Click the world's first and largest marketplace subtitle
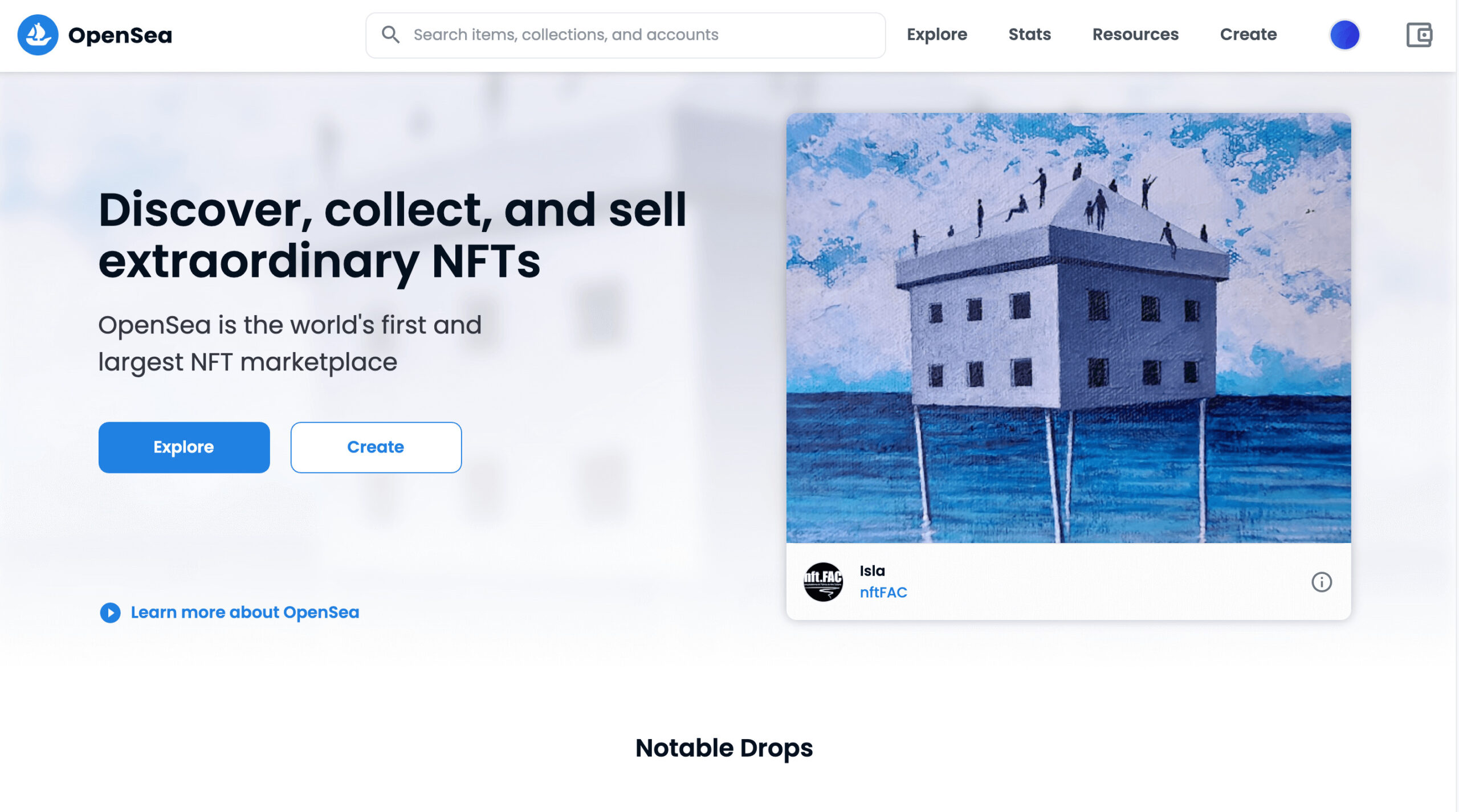 click(290, 343)
